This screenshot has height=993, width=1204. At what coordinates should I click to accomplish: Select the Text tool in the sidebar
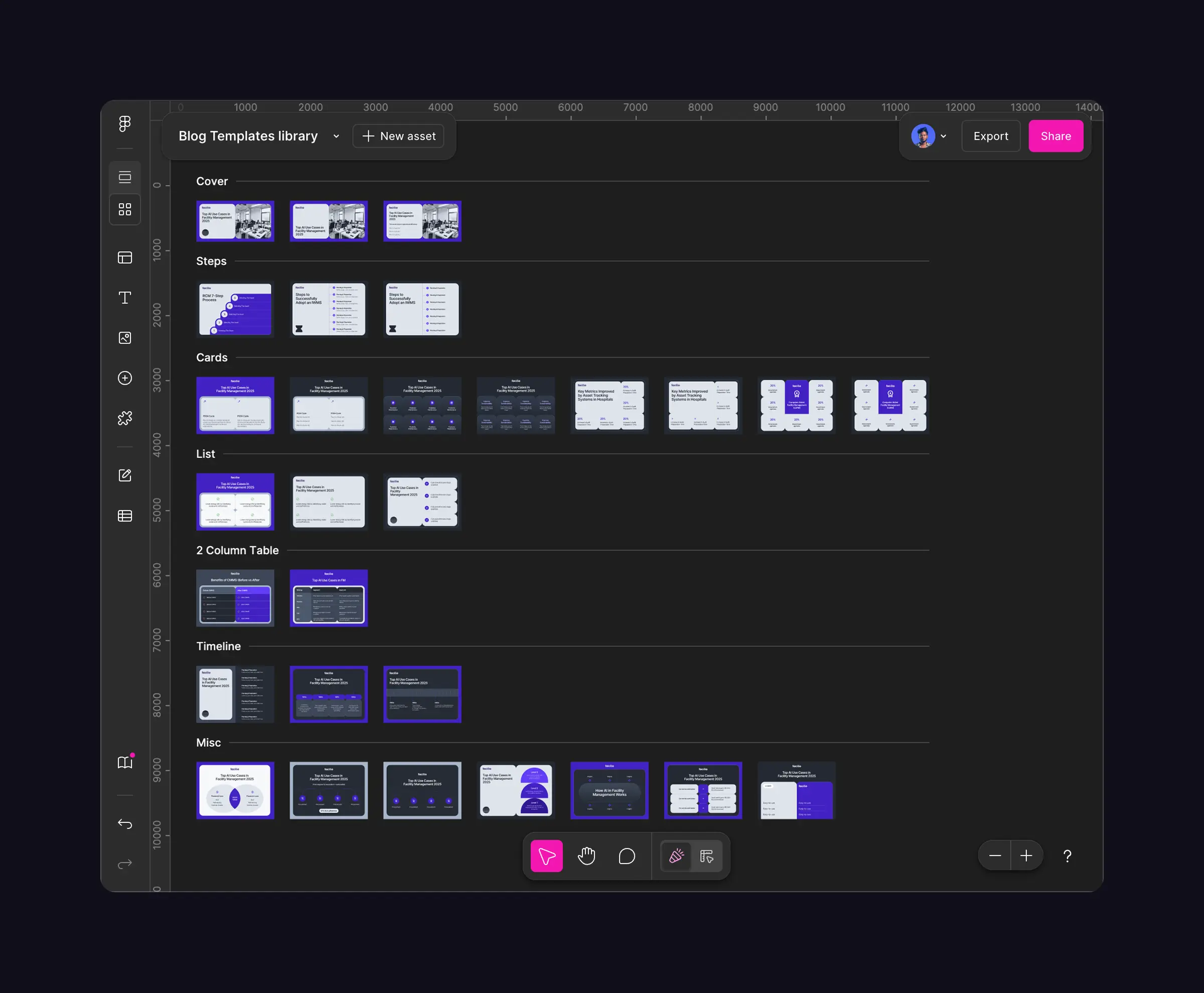pyautogui.click(x=125, y=298)
